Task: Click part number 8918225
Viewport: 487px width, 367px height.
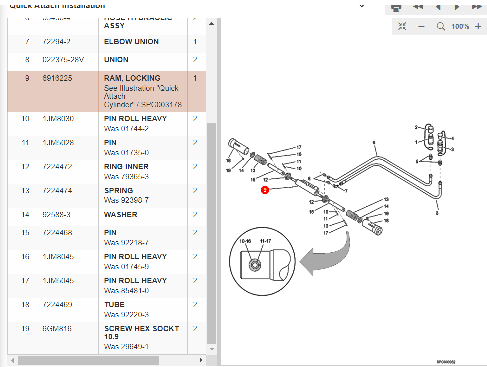Action: 57,78
